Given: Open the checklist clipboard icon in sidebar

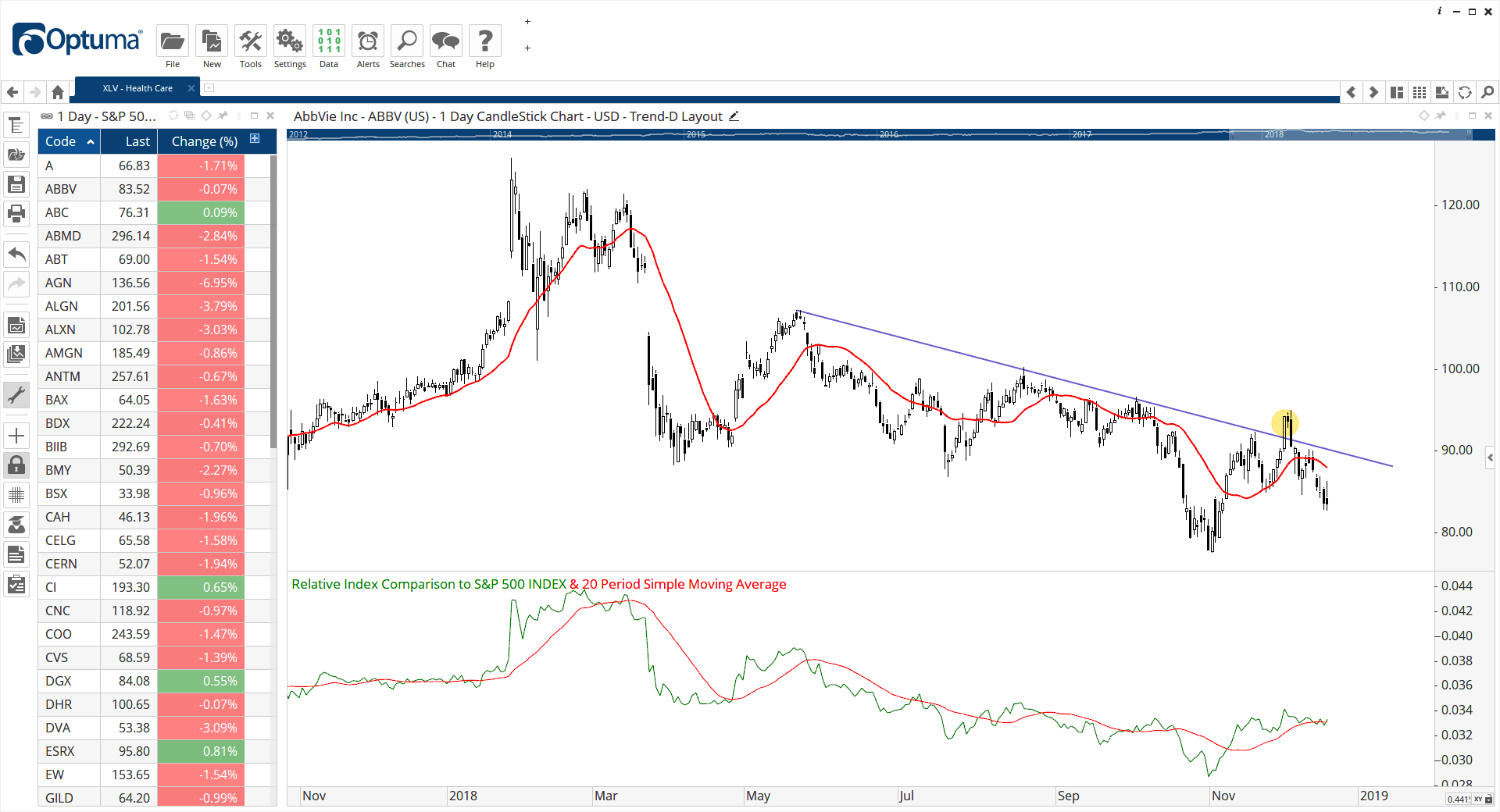Looking at the screenshot, I should point(16,585).
